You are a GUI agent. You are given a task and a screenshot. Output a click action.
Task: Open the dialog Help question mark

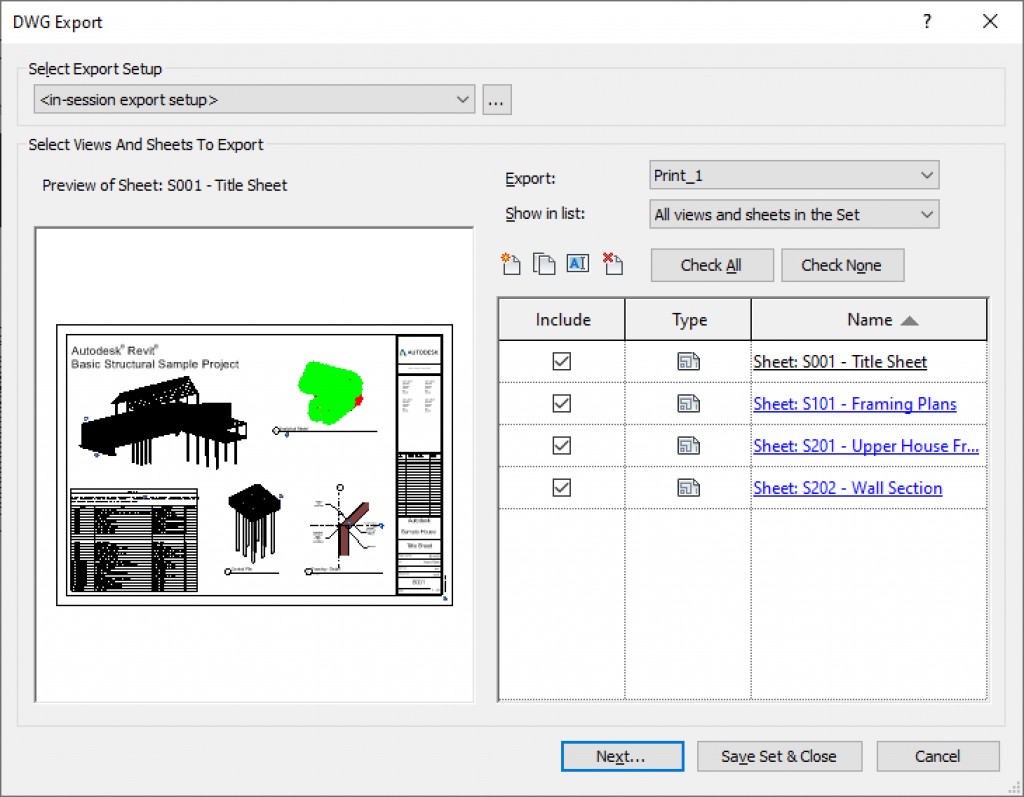point(927,22)
